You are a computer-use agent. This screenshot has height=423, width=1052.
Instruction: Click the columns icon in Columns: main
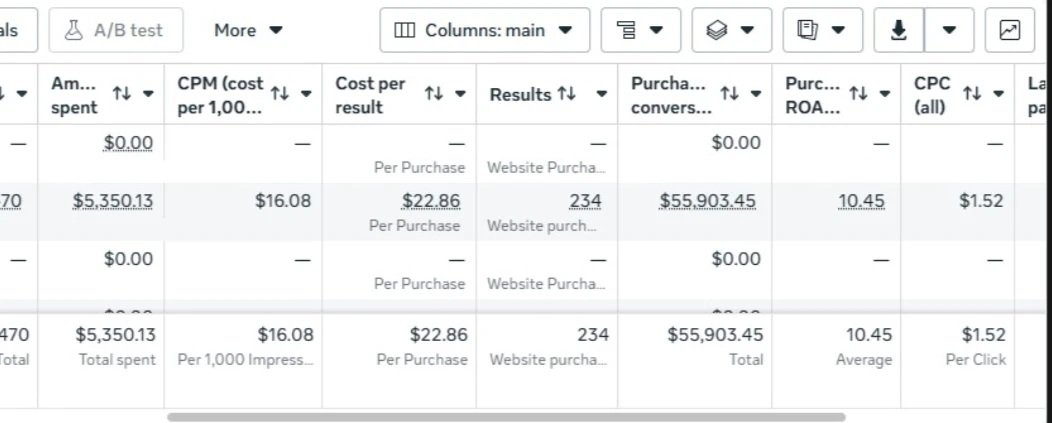pos(404,30)
